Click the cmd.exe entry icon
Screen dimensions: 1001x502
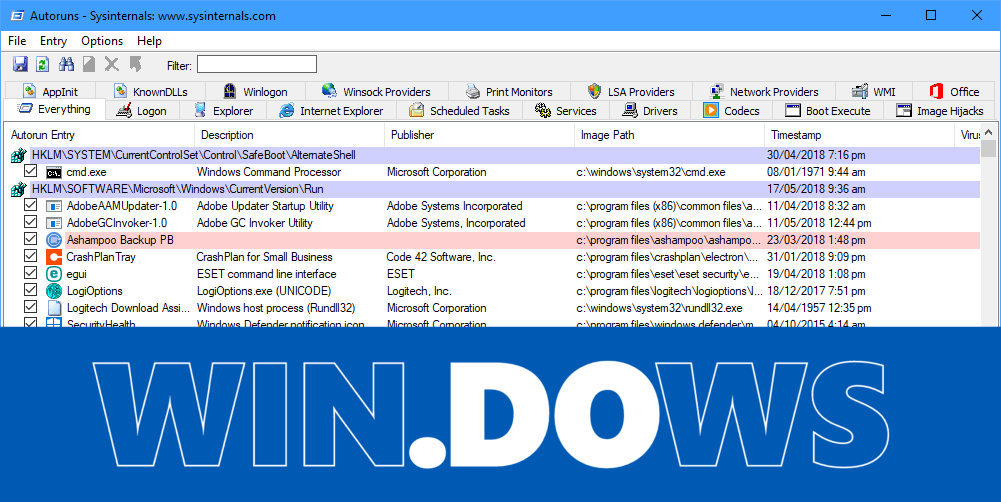click(54, 172)
